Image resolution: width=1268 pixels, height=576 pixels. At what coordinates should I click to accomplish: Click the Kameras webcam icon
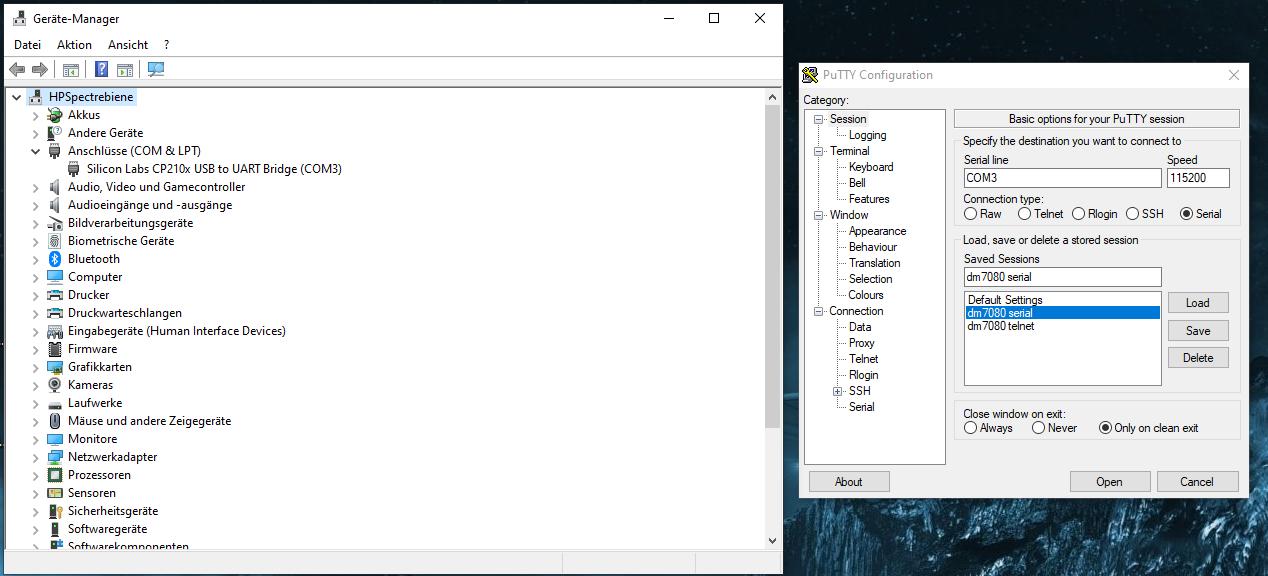click(55, 385)
